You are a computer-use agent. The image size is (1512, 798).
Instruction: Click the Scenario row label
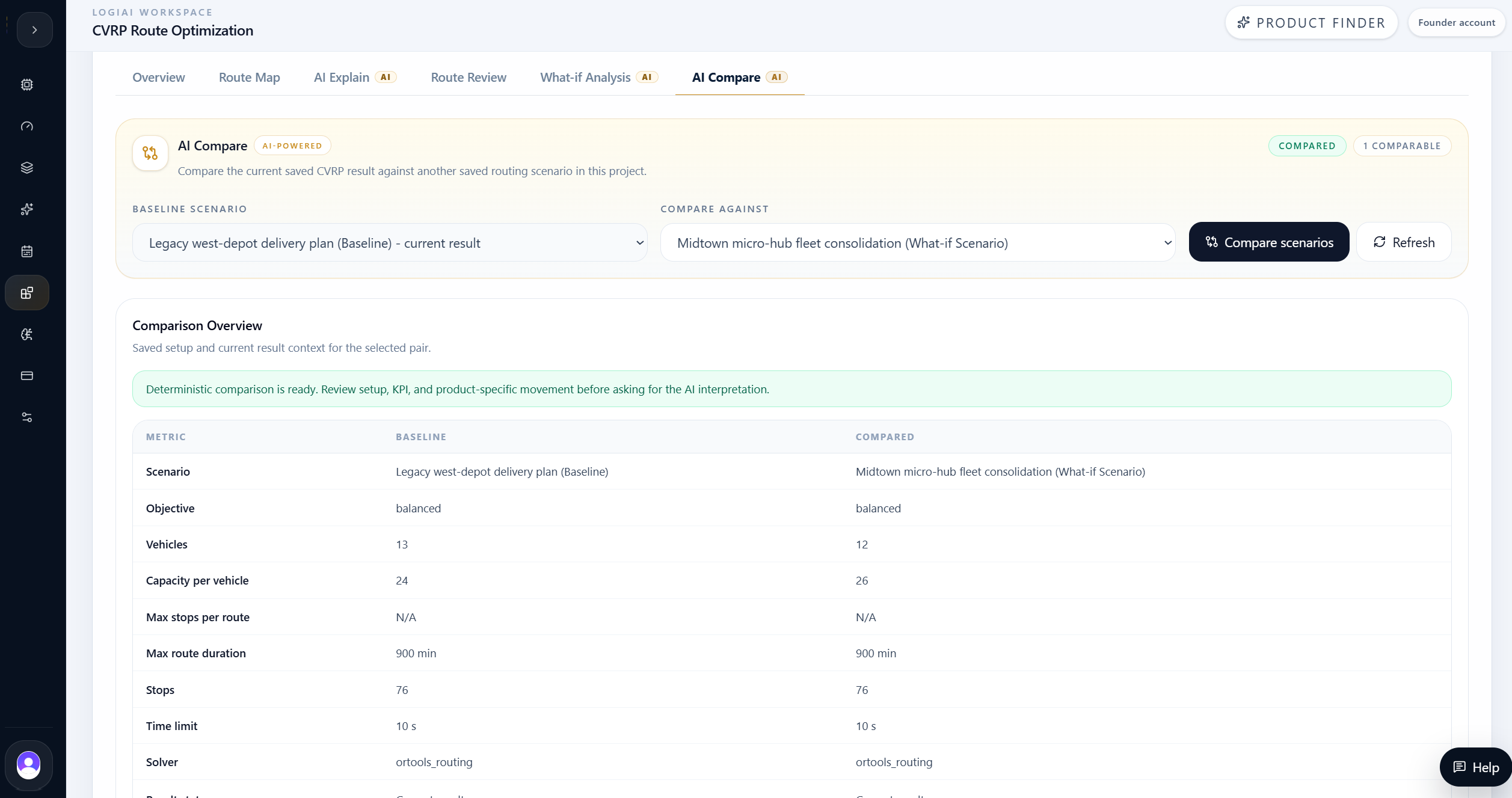click(x=168, y=471)
